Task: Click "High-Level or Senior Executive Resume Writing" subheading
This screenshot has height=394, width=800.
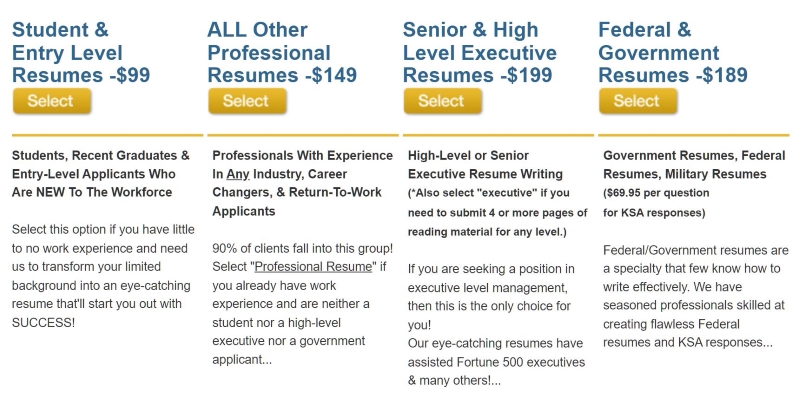Action: tap(485, 165)
